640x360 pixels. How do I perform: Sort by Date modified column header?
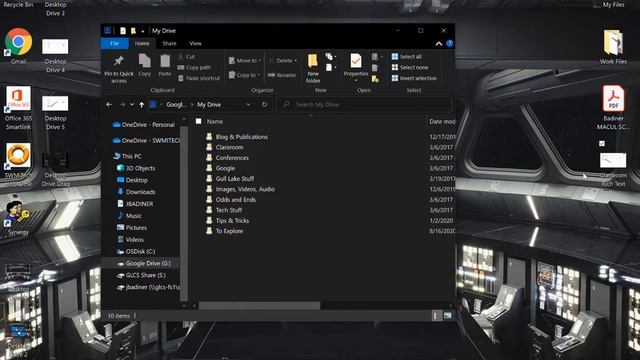pyautogui.click(x=442, y=121)
